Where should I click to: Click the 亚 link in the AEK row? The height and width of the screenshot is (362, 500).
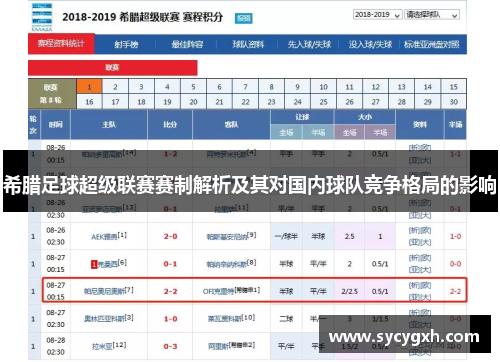[414, 242]
